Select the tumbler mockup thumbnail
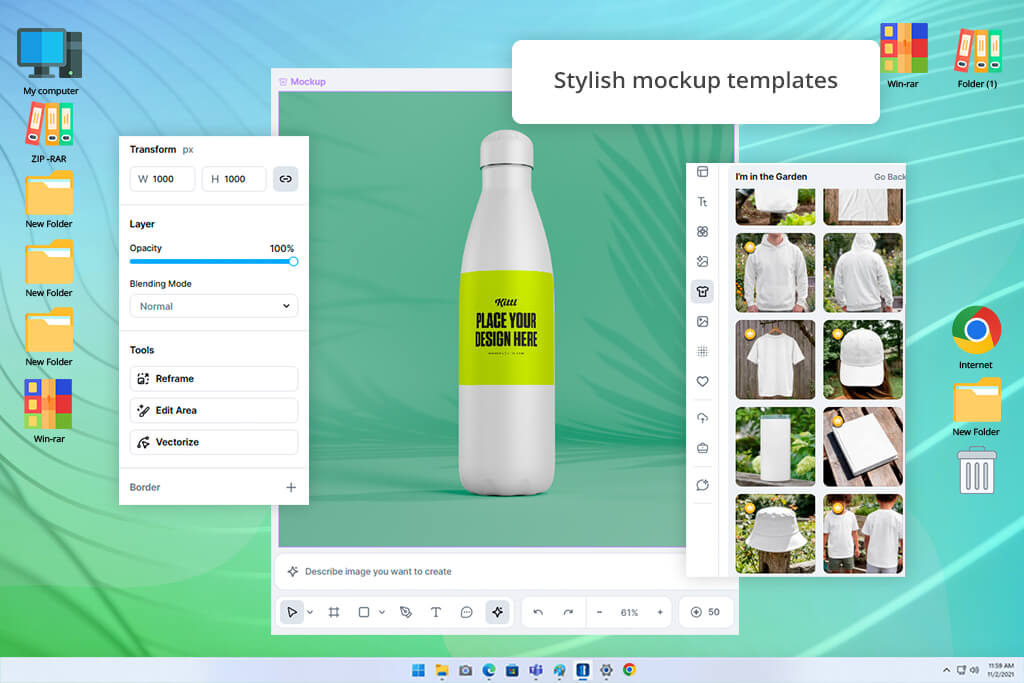Screen dimensions: 1024x683 click(775, 447)
